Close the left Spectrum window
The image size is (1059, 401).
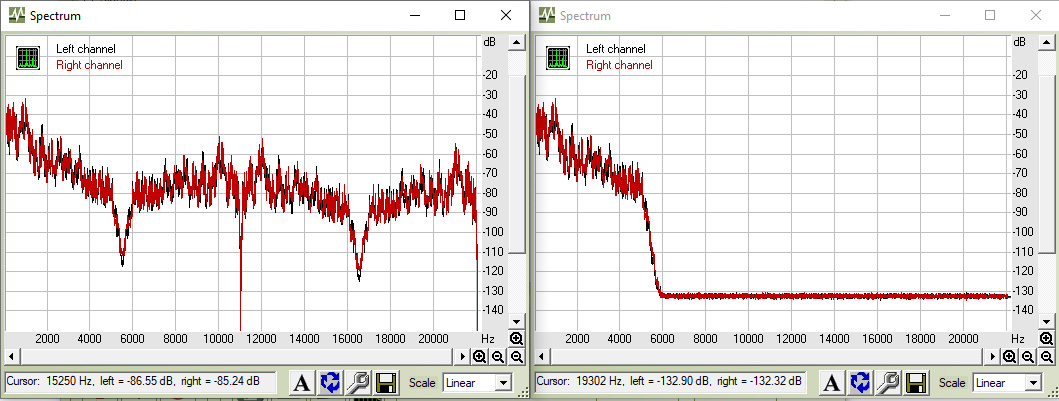click(505, 15)
